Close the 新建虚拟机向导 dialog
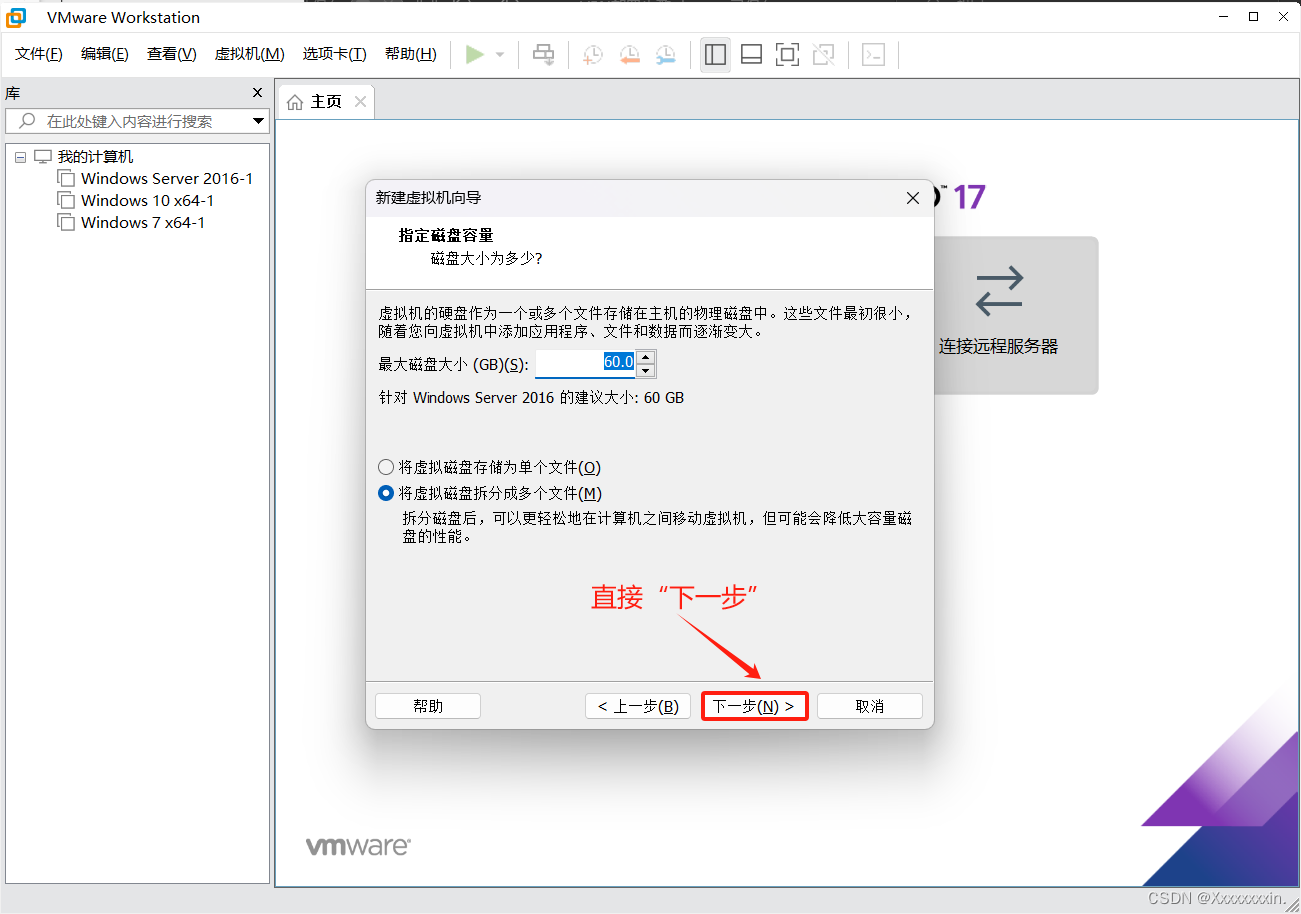This screenshot has height=914, width=1301. pyautogui.click(x=912, y=198)
